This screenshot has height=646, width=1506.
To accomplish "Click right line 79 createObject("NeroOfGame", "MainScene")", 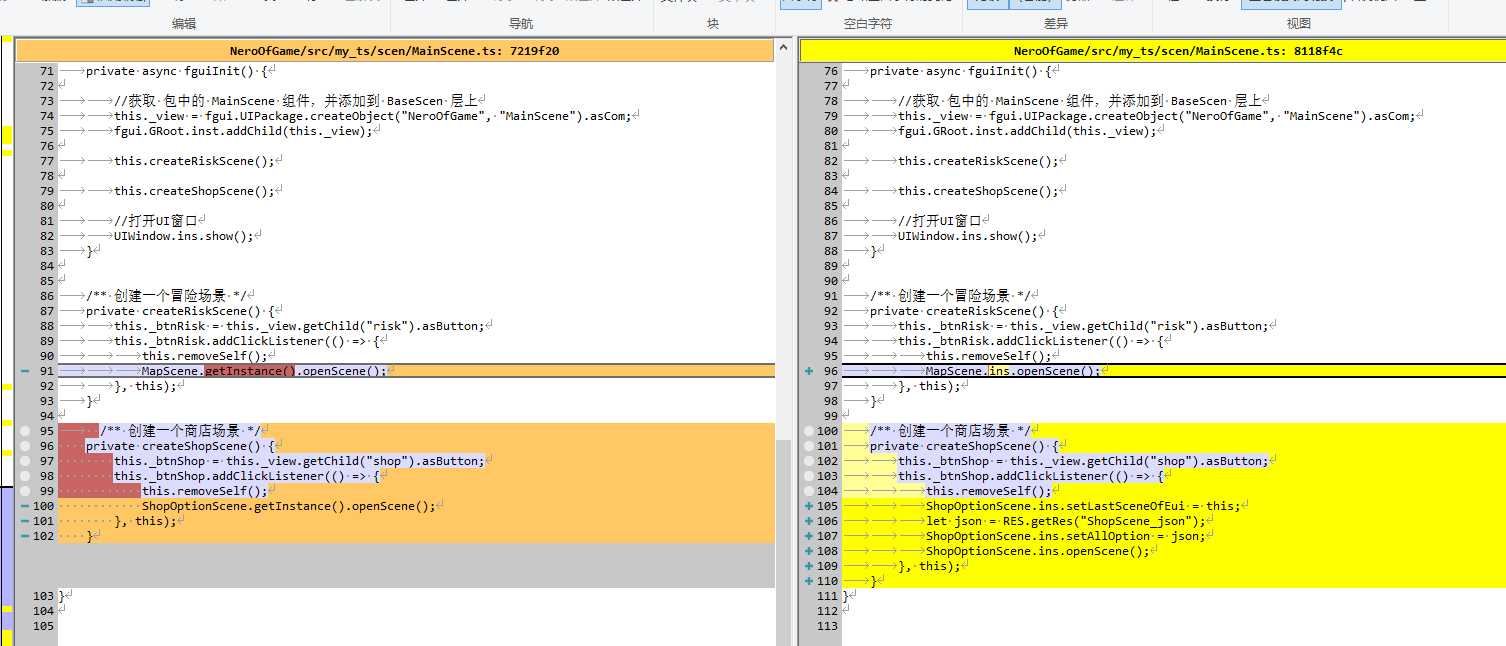I will tap(1157, 116).
